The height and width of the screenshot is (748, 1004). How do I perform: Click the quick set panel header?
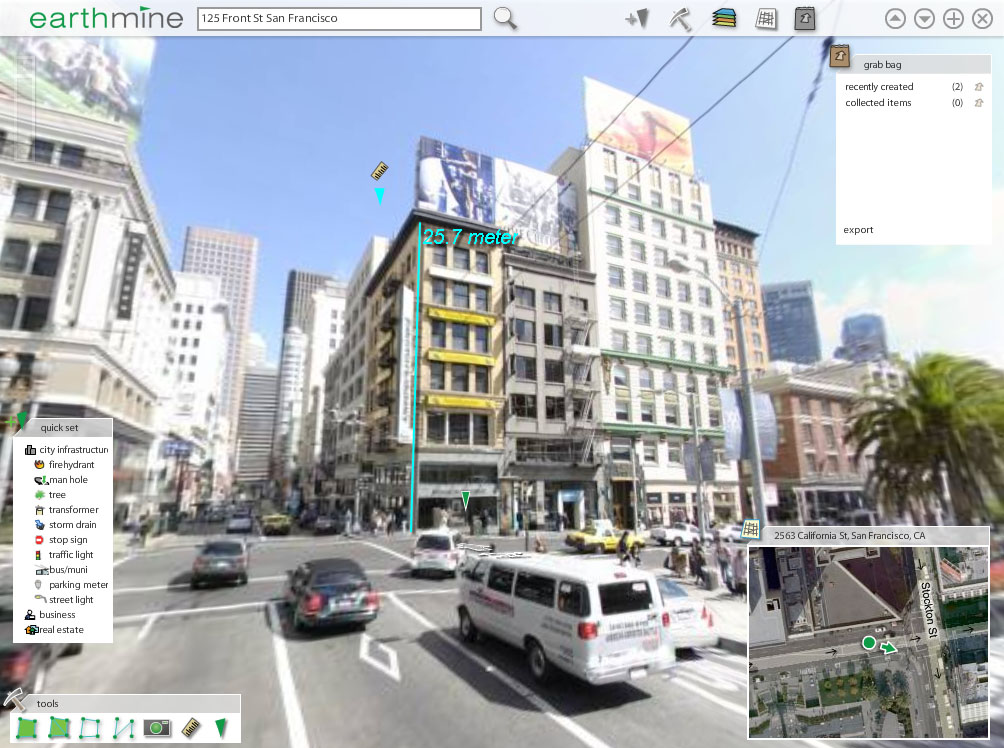63,428
